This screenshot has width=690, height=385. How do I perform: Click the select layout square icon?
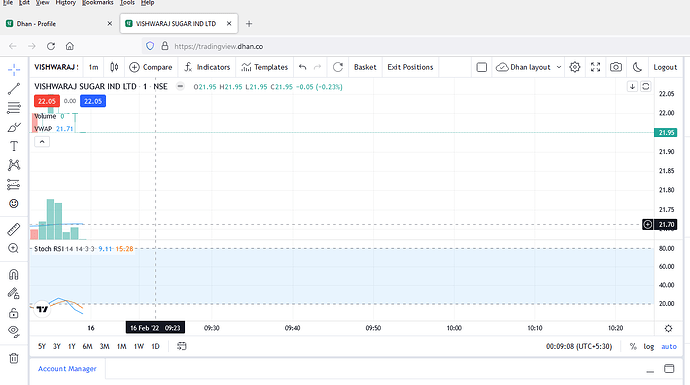tap(482, 67)
